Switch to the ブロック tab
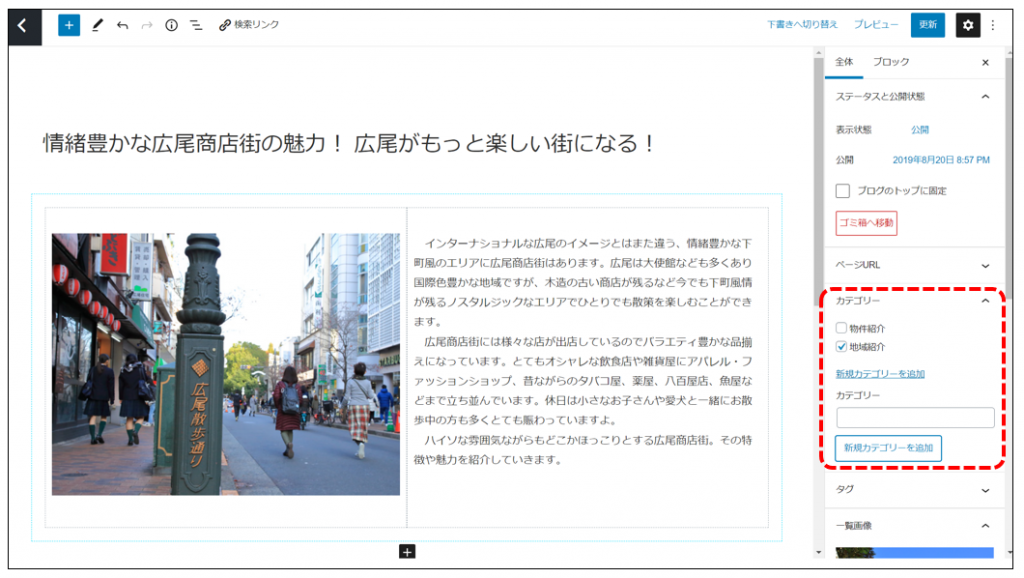This screenshot has height=578, width=1024. click(x=891, y=62)
